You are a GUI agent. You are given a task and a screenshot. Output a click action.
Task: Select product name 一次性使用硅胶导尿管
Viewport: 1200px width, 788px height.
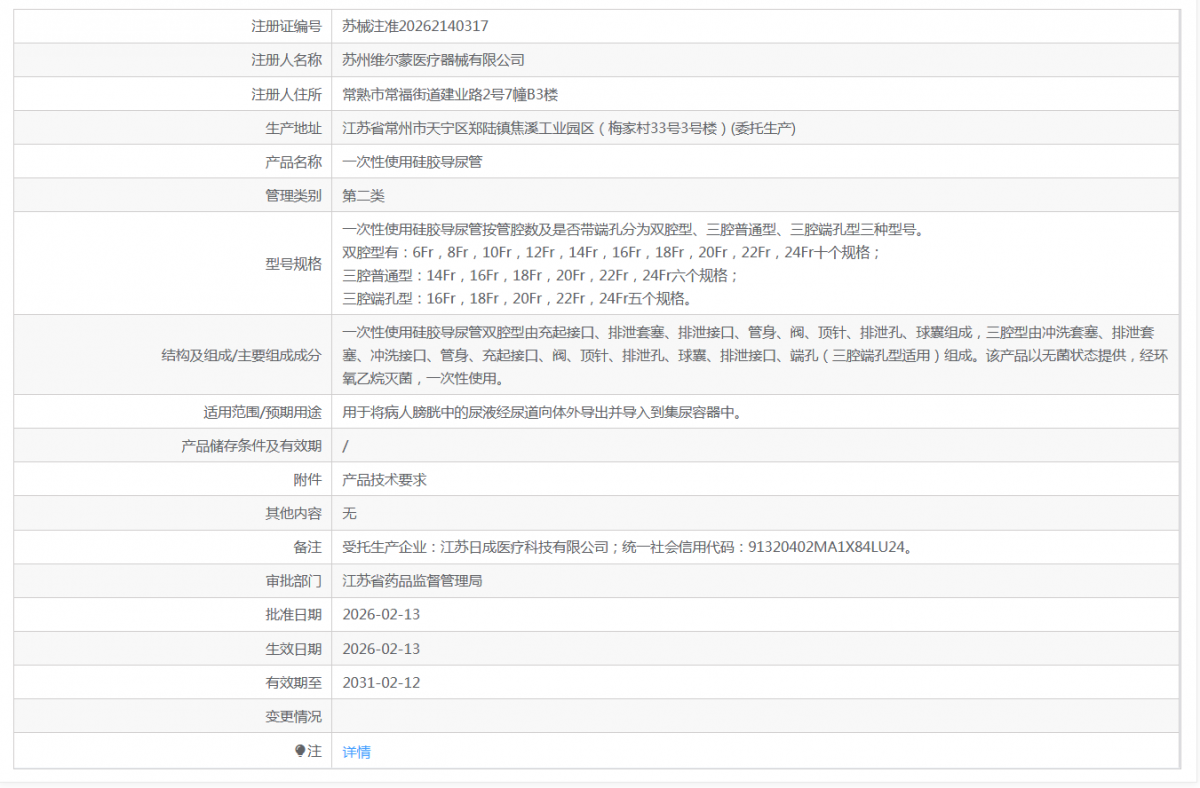tap(412, 162)
